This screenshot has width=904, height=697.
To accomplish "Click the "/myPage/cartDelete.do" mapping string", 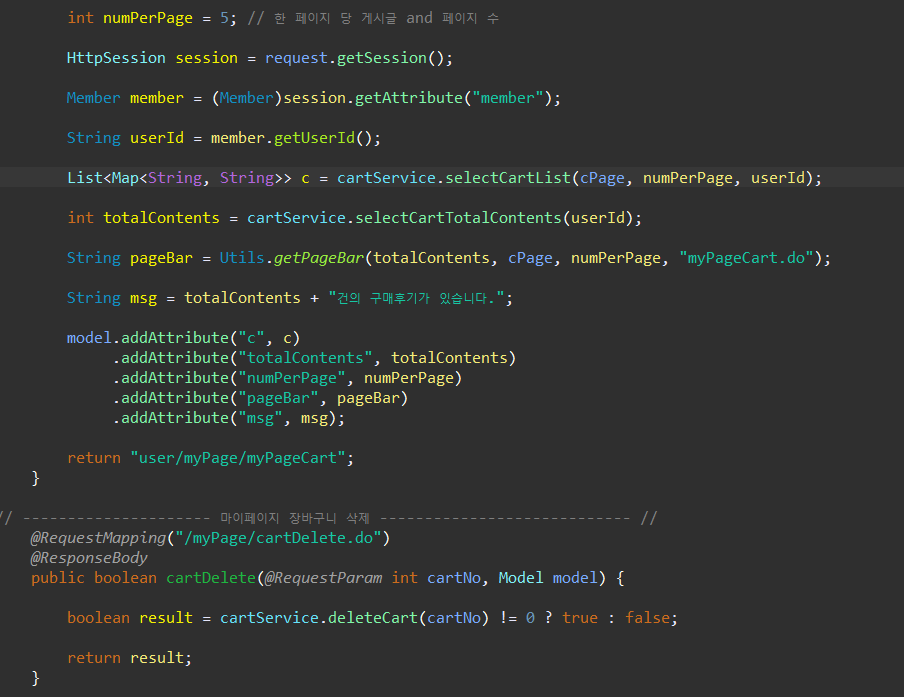I will click(x=278, y=538).
